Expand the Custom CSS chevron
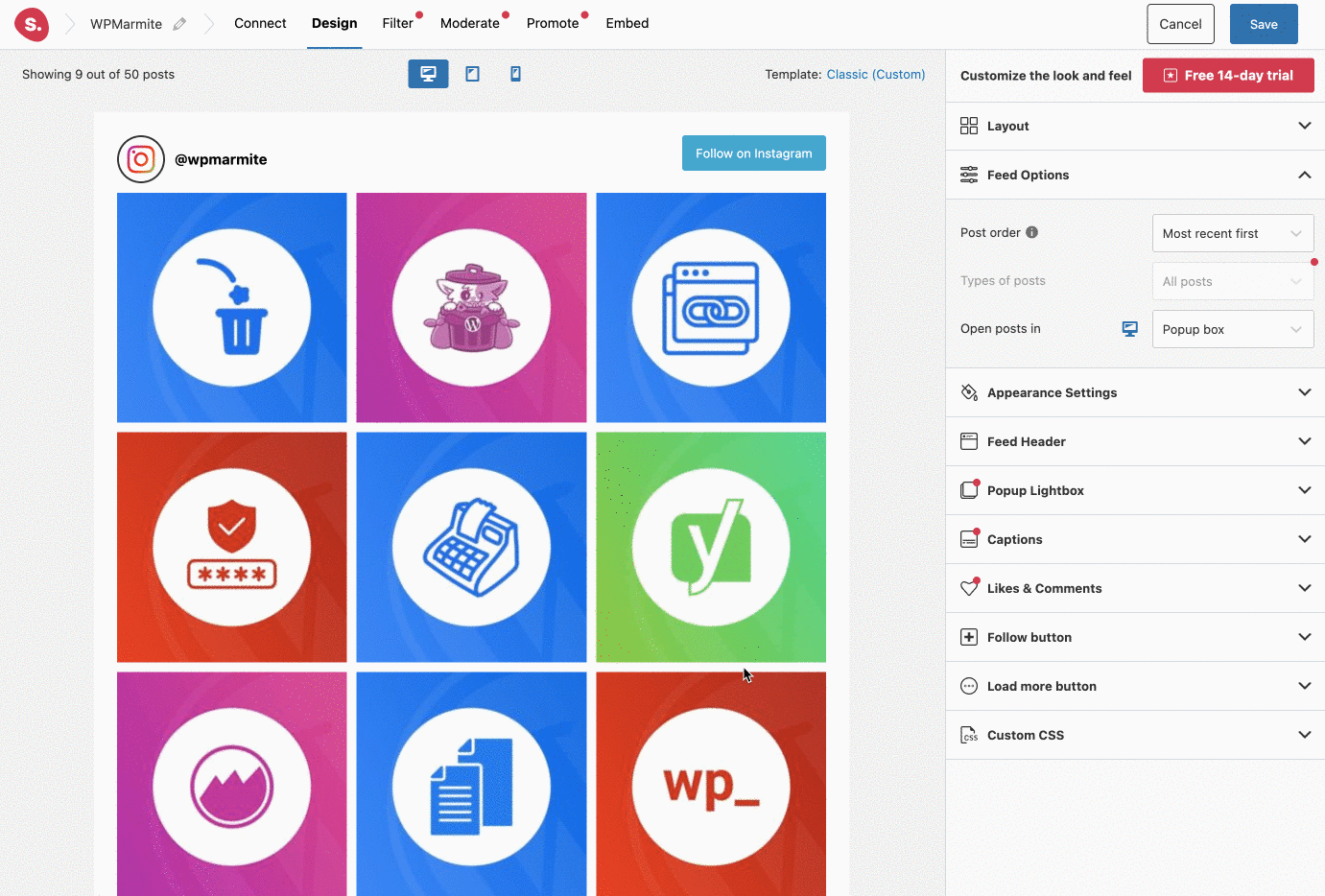Image resolution: width=1325 pixels, height=896 pixels. (1305, 735)
